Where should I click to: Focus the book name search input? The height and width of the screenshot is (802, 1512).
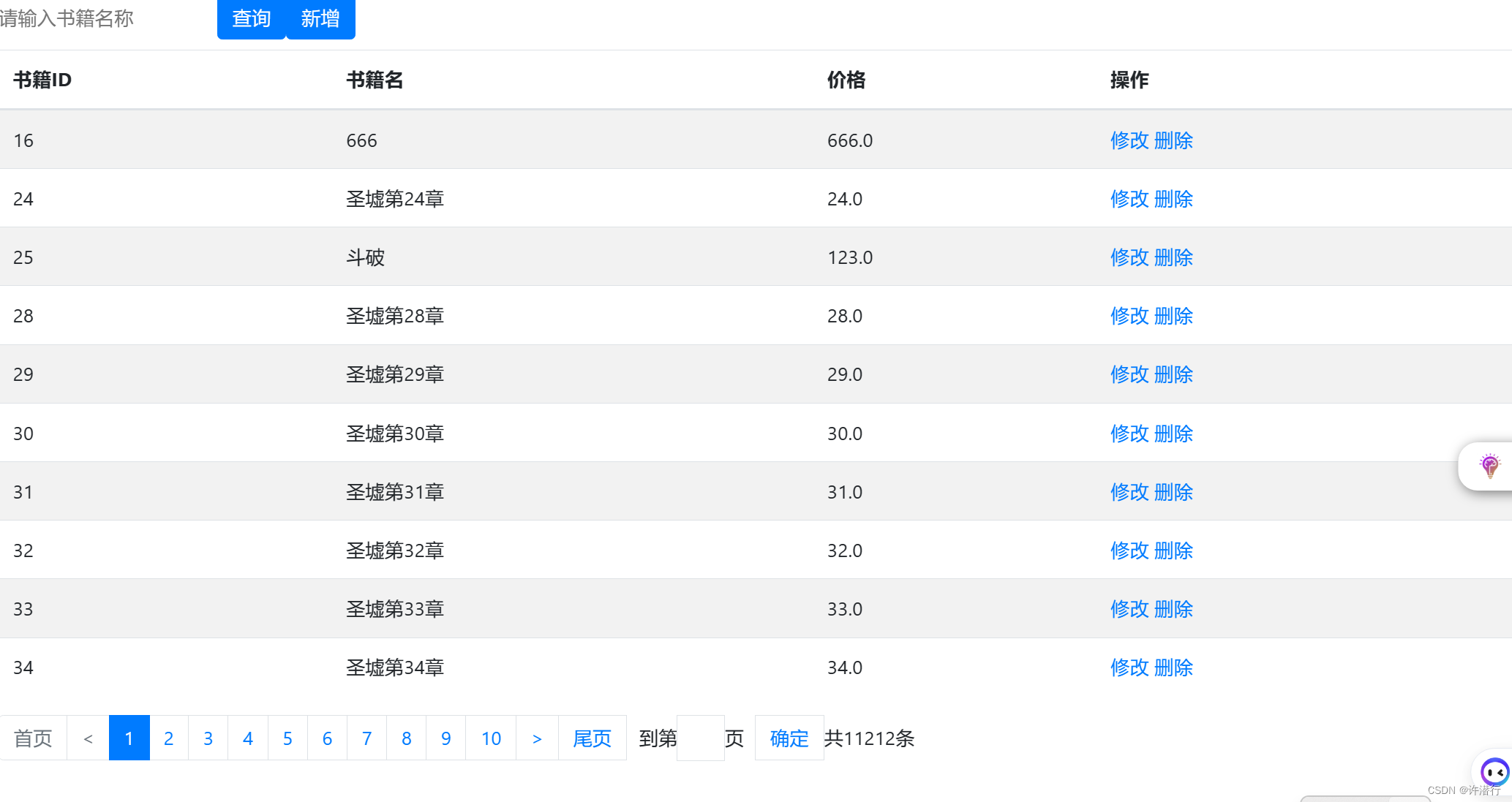point(102,19)
